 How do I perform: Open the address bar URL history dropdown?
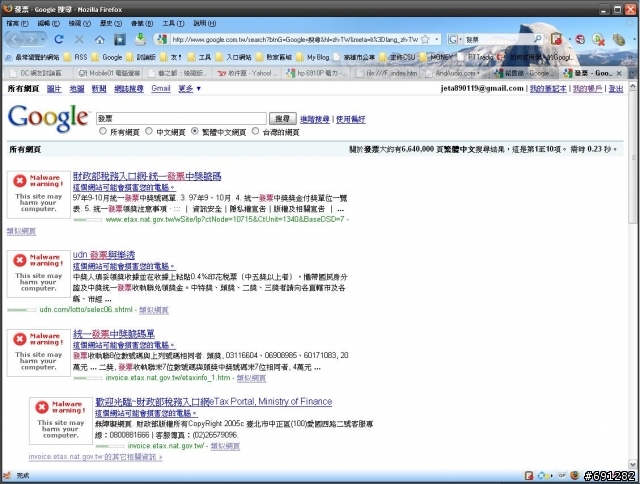click(437, 39)
